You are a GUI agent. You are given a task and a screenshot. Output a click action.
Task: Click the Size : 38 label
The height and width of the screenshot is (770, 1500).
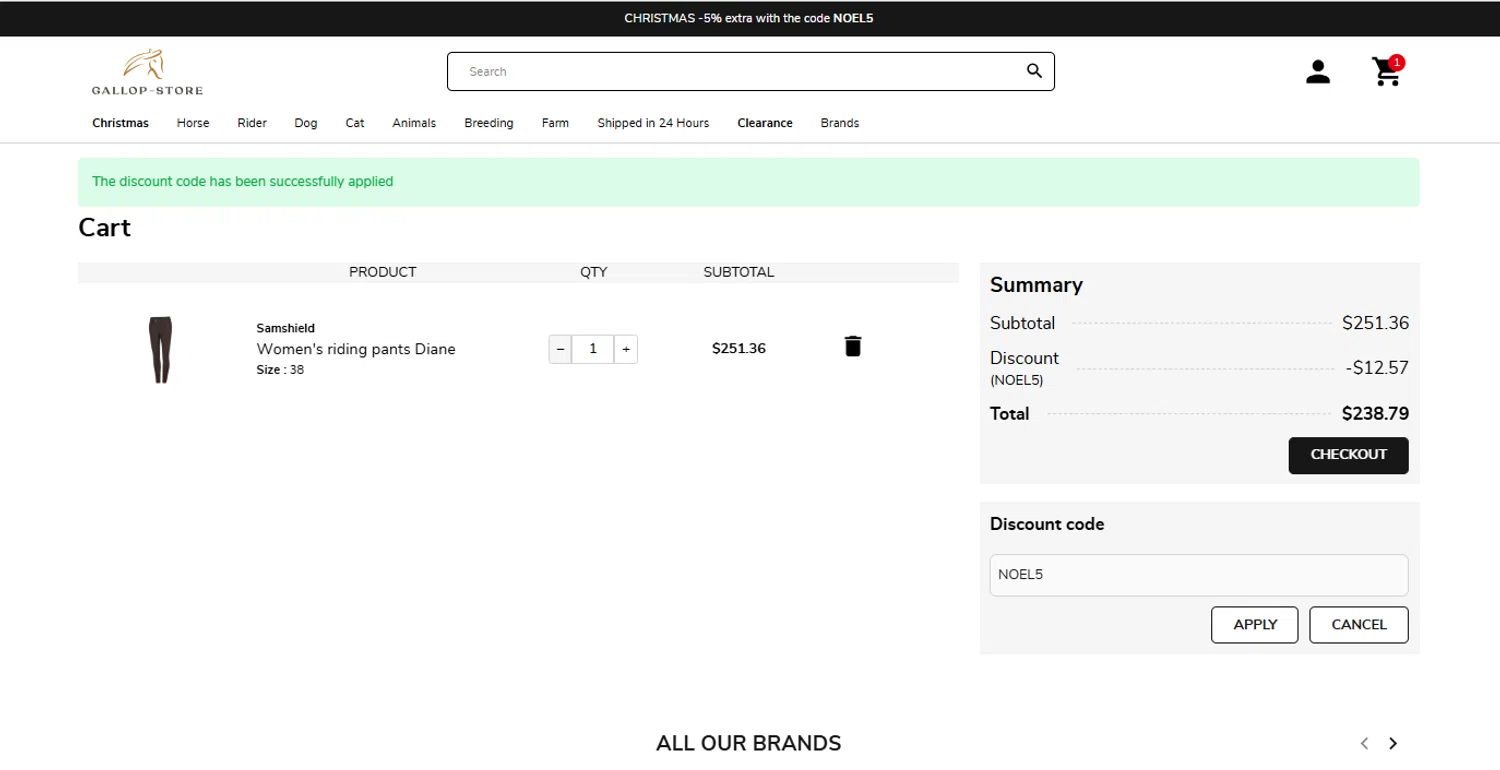coord(280,370)
